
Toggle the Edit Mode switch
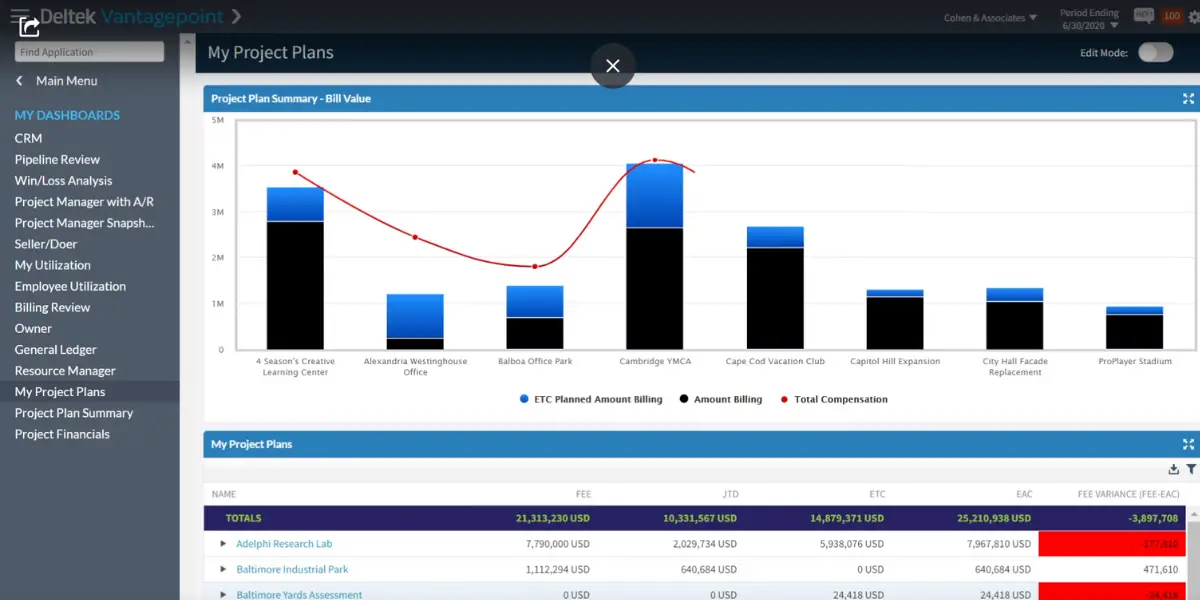click(x=1155, y=53)
